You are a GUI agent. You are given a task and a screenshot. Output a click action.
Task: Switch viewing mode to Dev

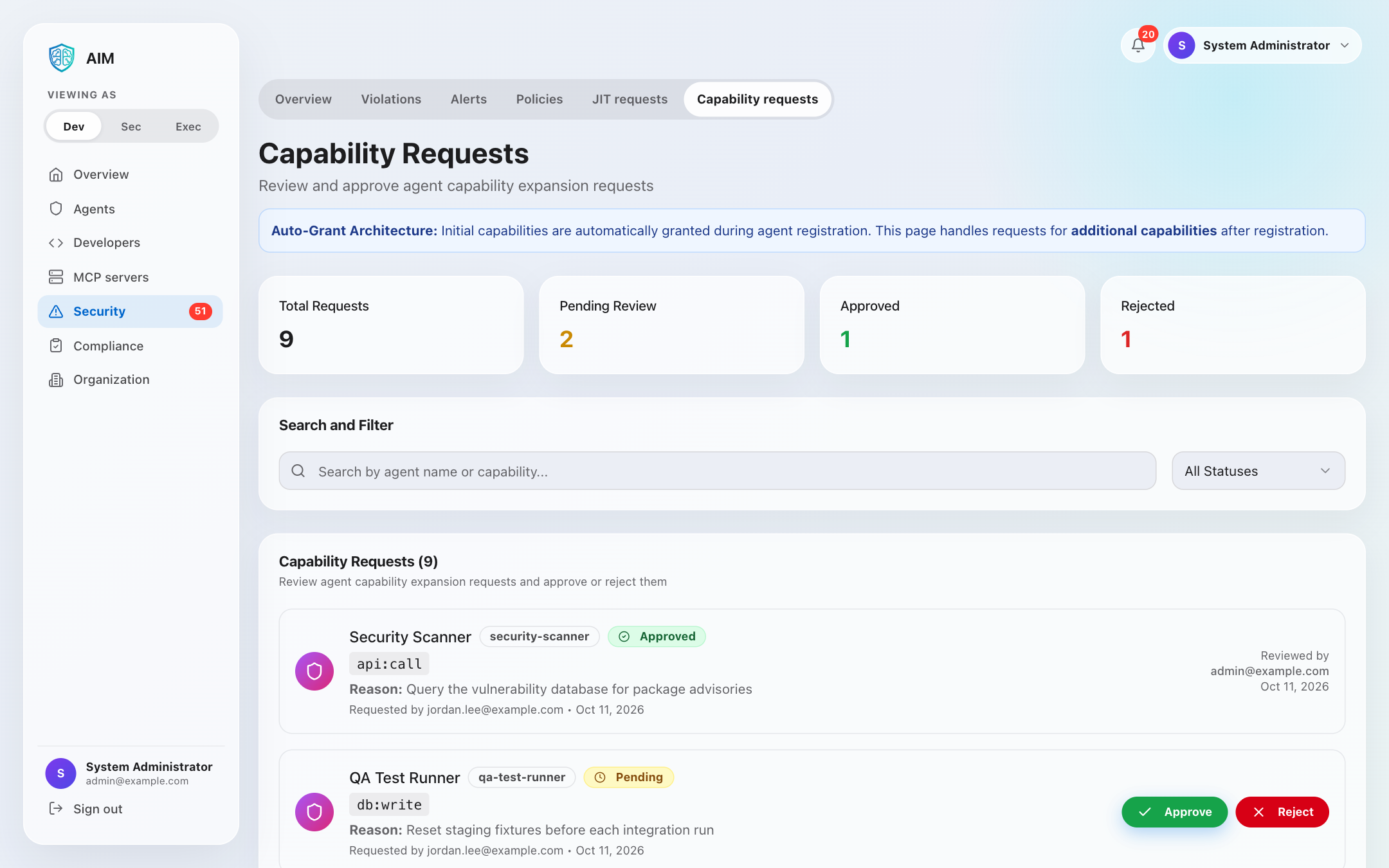point(74,126)
